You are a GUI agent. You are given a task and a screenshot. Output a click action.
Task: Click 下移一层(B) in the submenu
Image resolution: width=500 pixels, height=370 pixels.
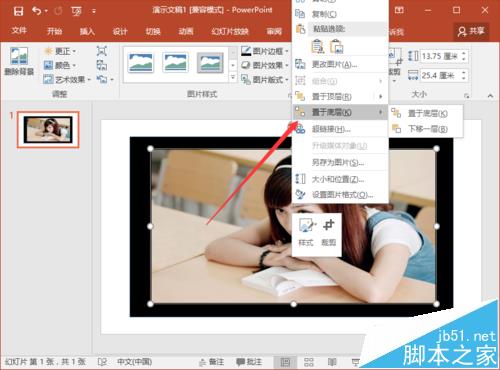point(426,129)
